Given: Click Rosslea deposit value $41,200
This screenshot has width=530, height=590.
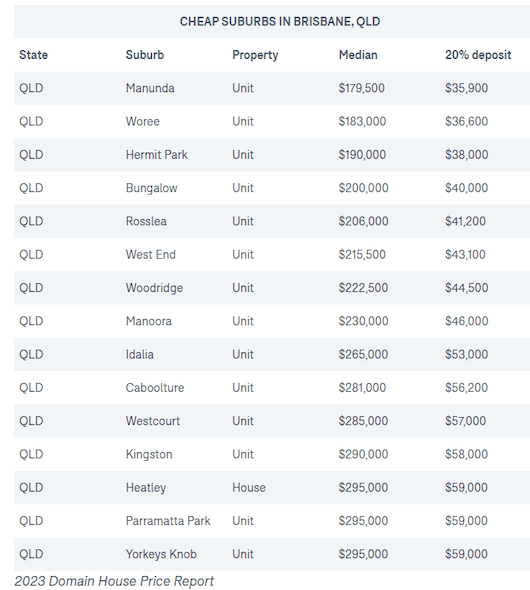Looking at the screenshot, I should coord(465,221).
